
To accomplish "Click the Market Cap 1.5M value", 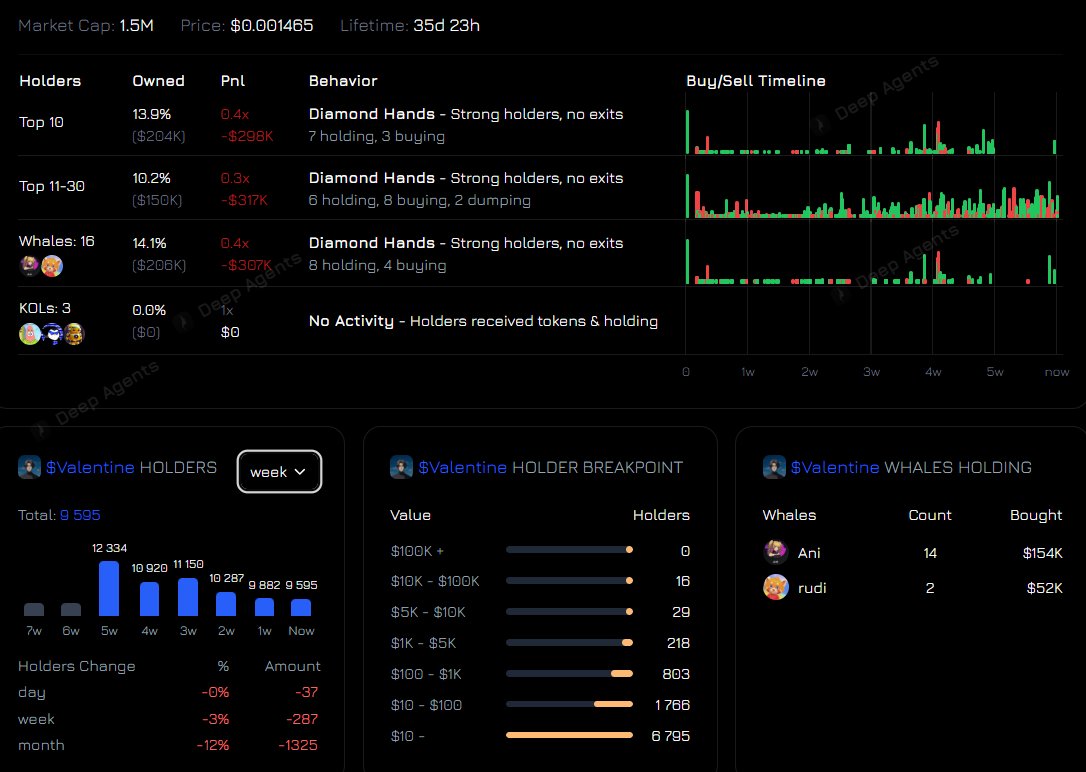I will [137, 26].
